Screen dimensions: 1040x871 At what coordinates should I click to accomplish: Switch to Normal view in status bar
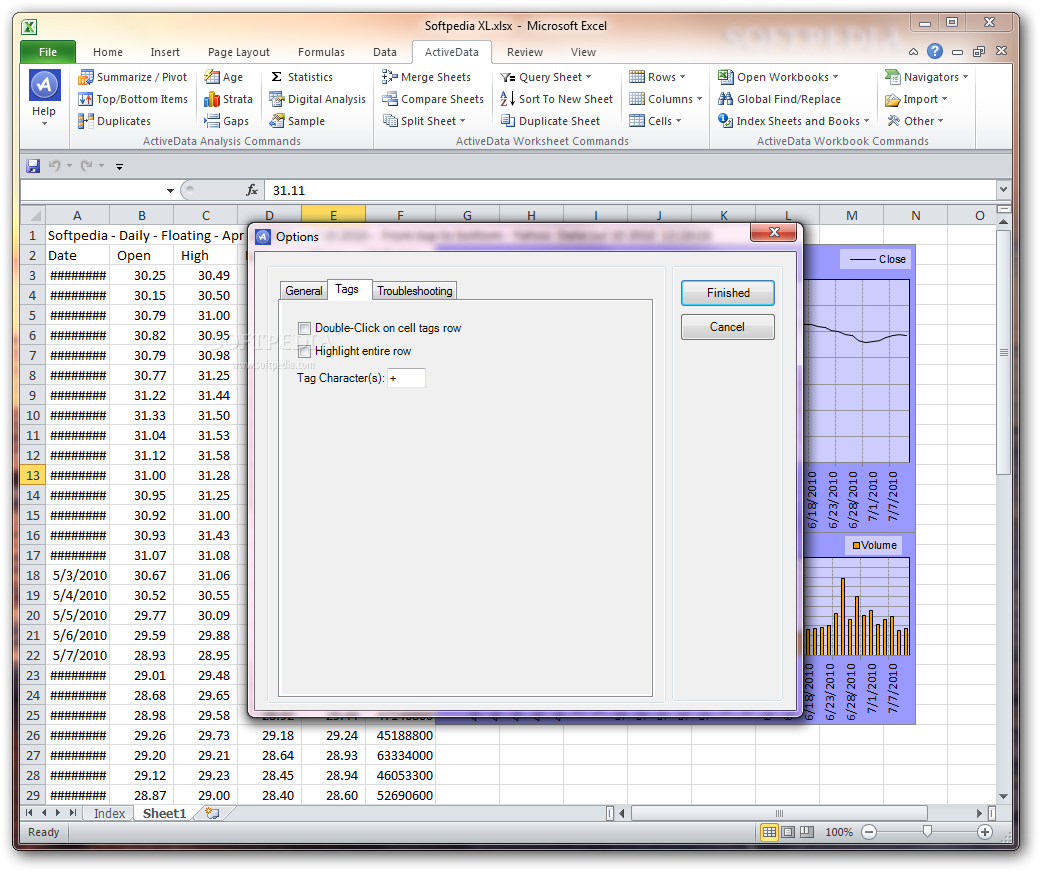[769, 832]
